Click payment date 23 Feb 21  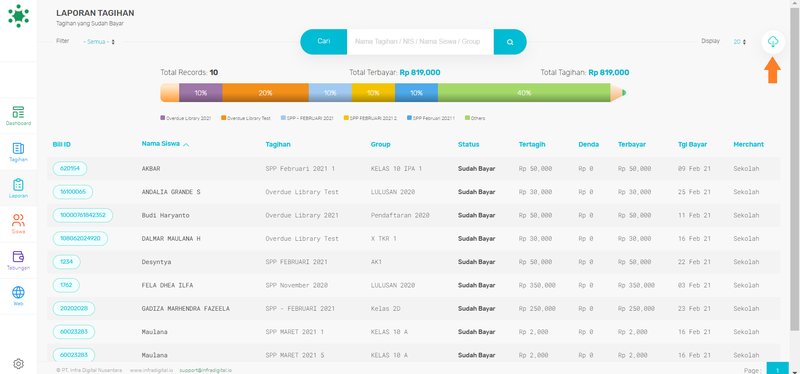[x=694, y=309]
